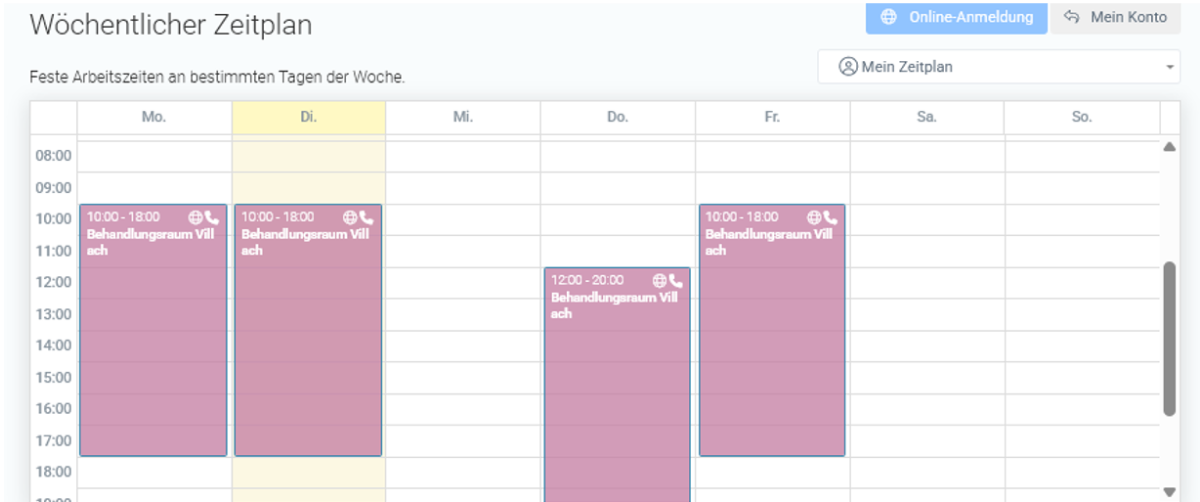Select the Mi. column header
This screenshot has width=1200, height=502.
tap(463, 117)
